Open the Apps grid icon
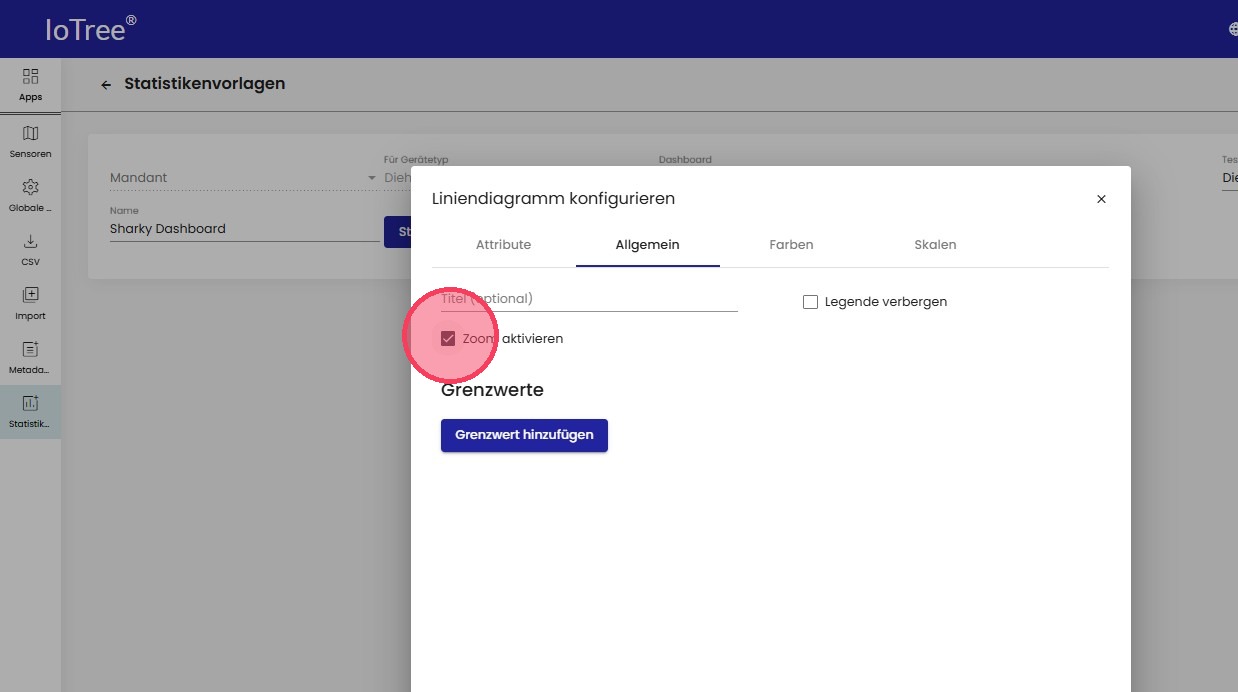This screenshot has height=692, width=1238. [x=30, y=77]
